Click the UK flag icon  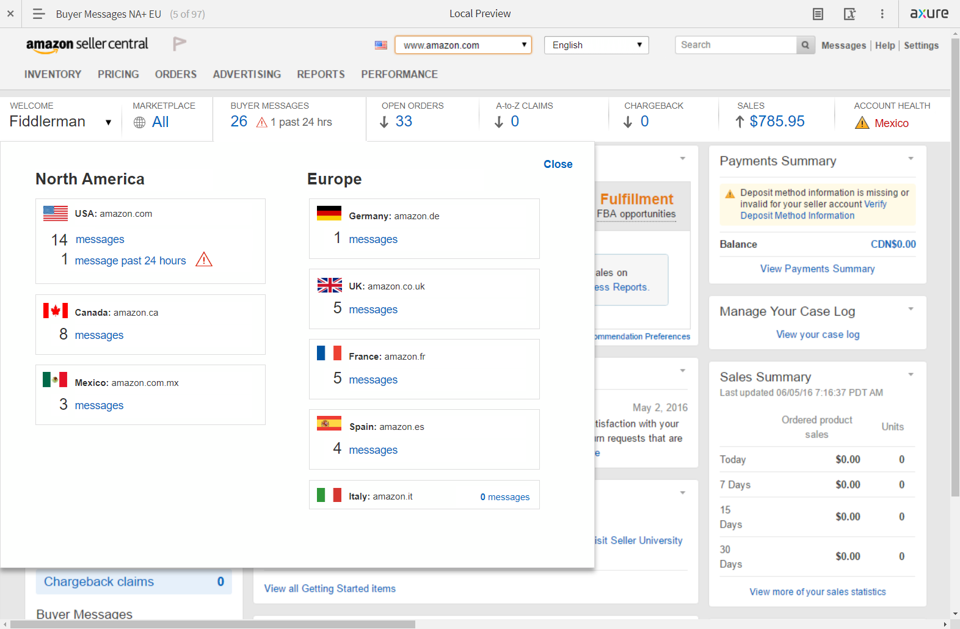pyautogui.click(x=329, y=285)
